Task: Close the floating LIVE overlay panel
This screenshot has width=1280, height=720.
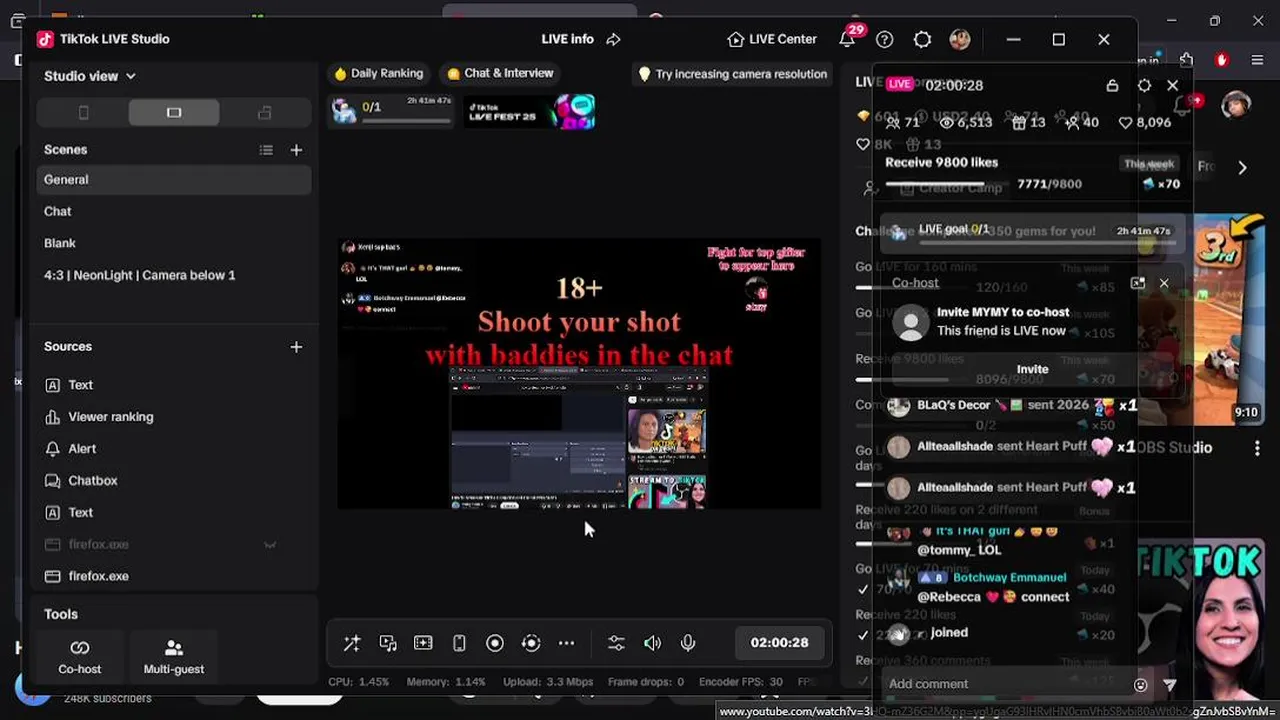Action: tap(1173, 86)
